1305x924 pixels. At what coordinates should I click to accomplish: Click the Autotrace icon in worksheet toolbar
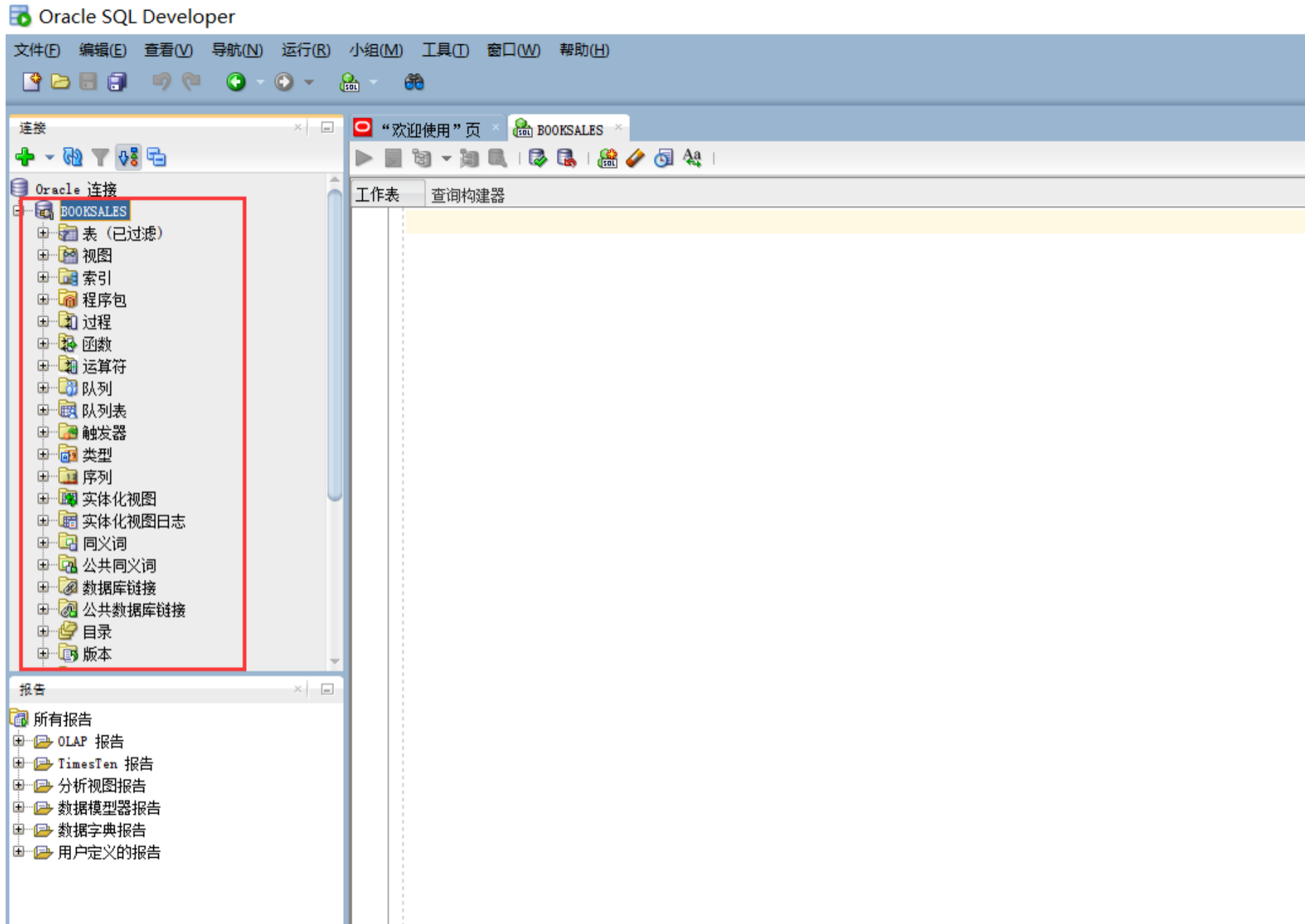pyautogui.click(x=469, y=158)
